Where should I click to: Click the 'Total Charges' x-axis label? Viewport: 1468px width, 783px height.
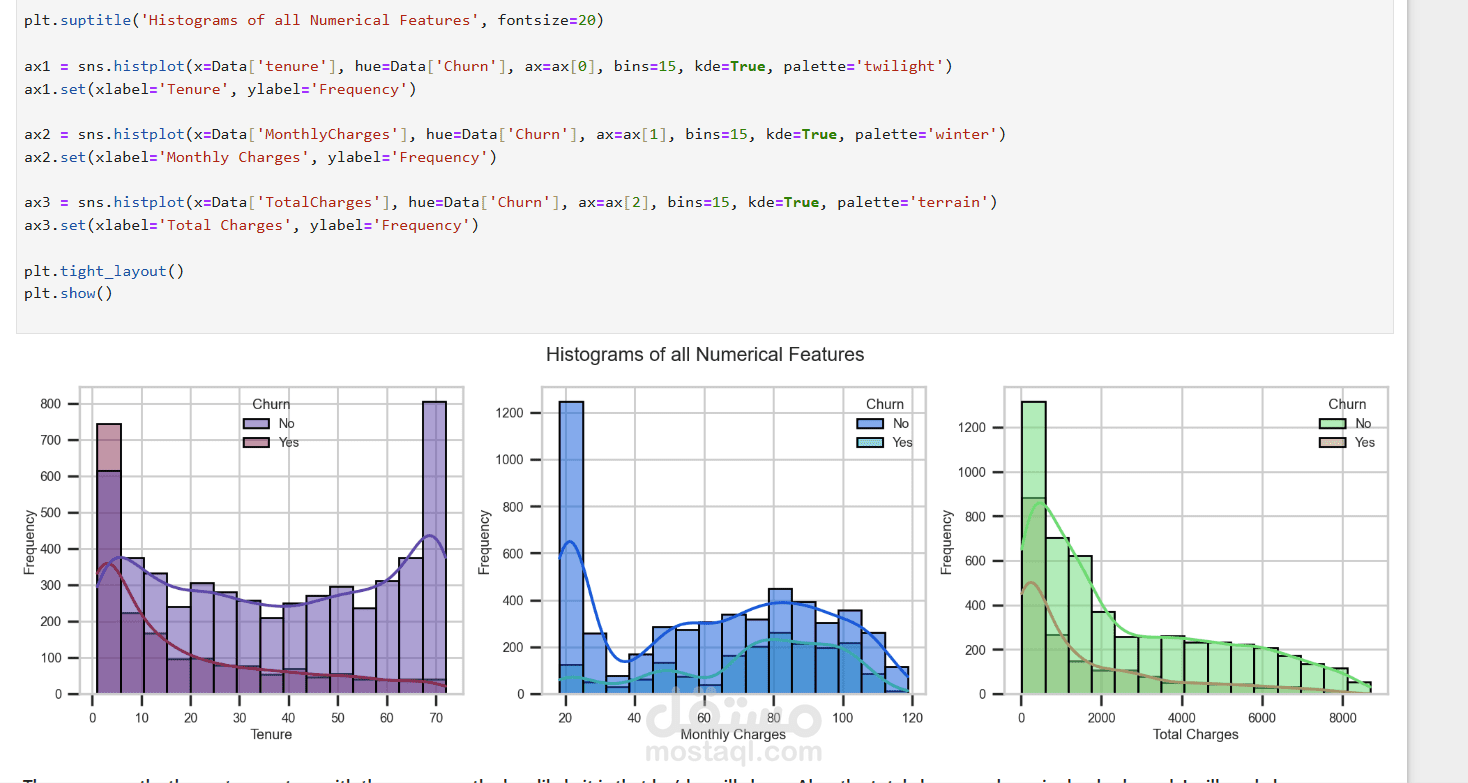click(x=1195, y=734)
